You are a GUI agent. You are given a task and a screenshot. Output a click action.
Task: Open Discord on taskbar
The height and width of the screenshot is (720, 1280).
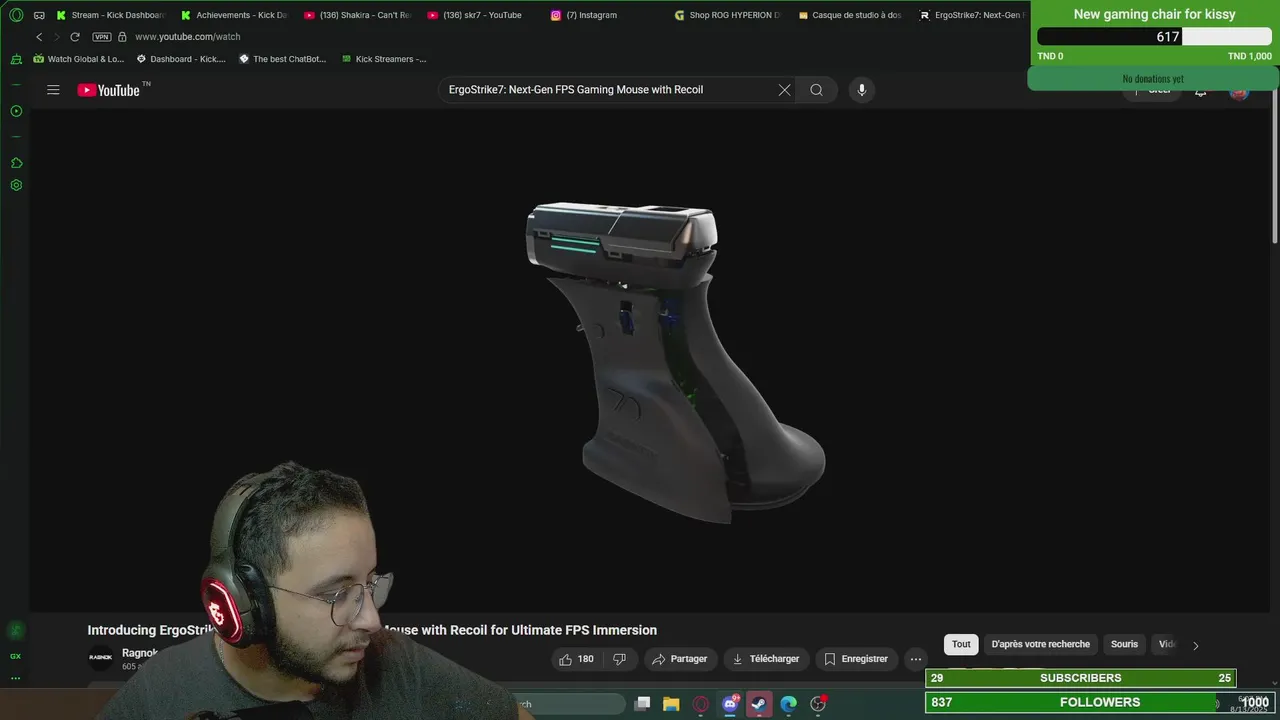click(x=731, y=704)
